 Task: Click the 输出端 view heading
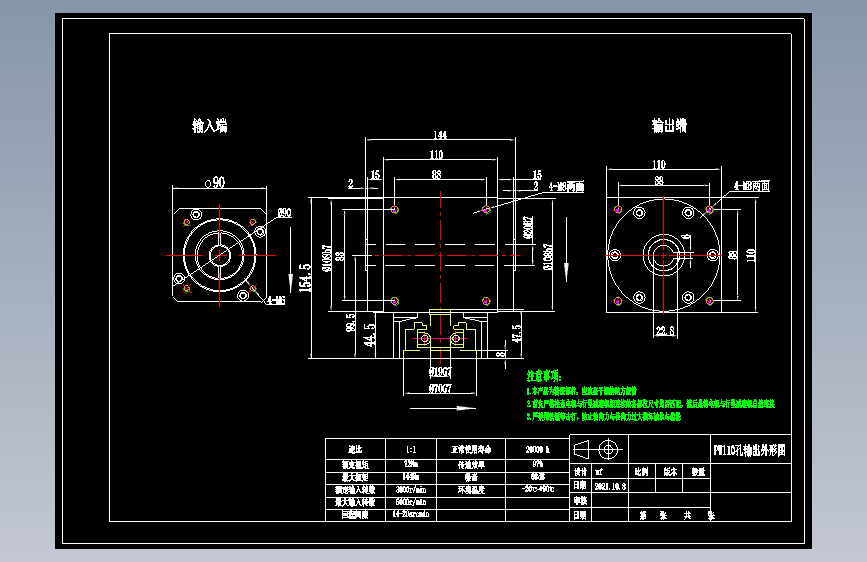pos(669,126)
